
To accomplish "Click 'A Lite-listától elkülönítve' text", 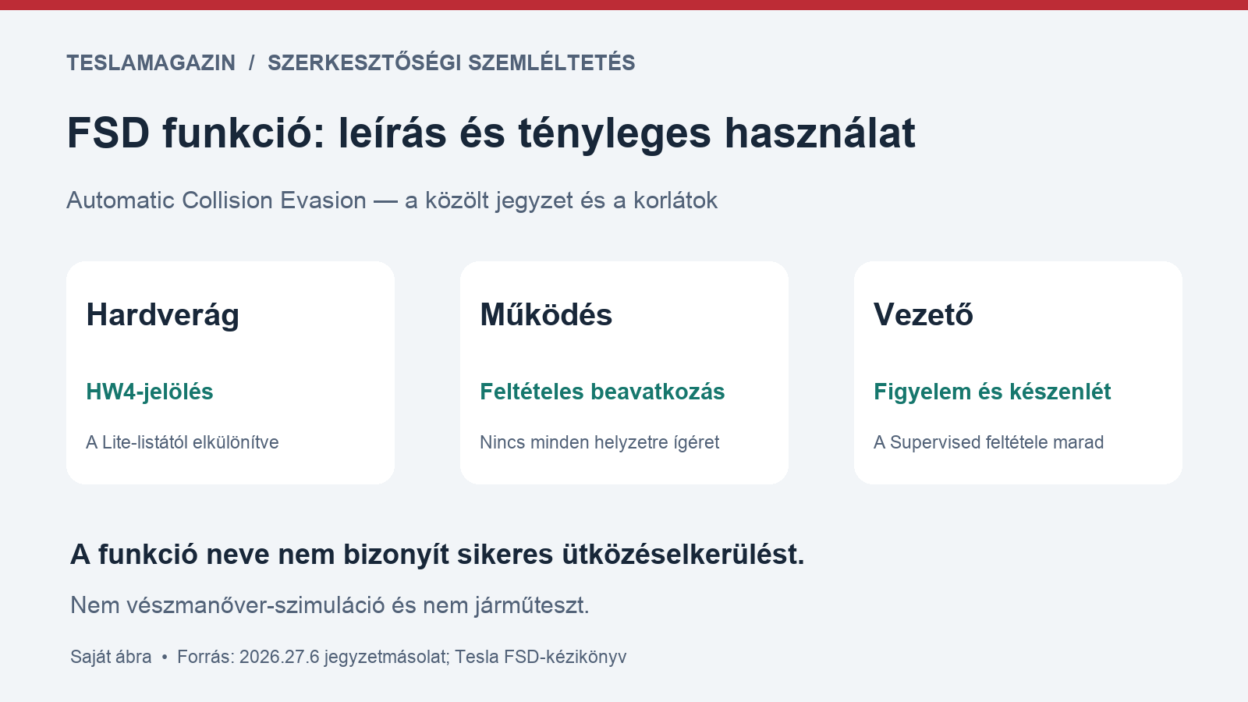I will (183, 442).
